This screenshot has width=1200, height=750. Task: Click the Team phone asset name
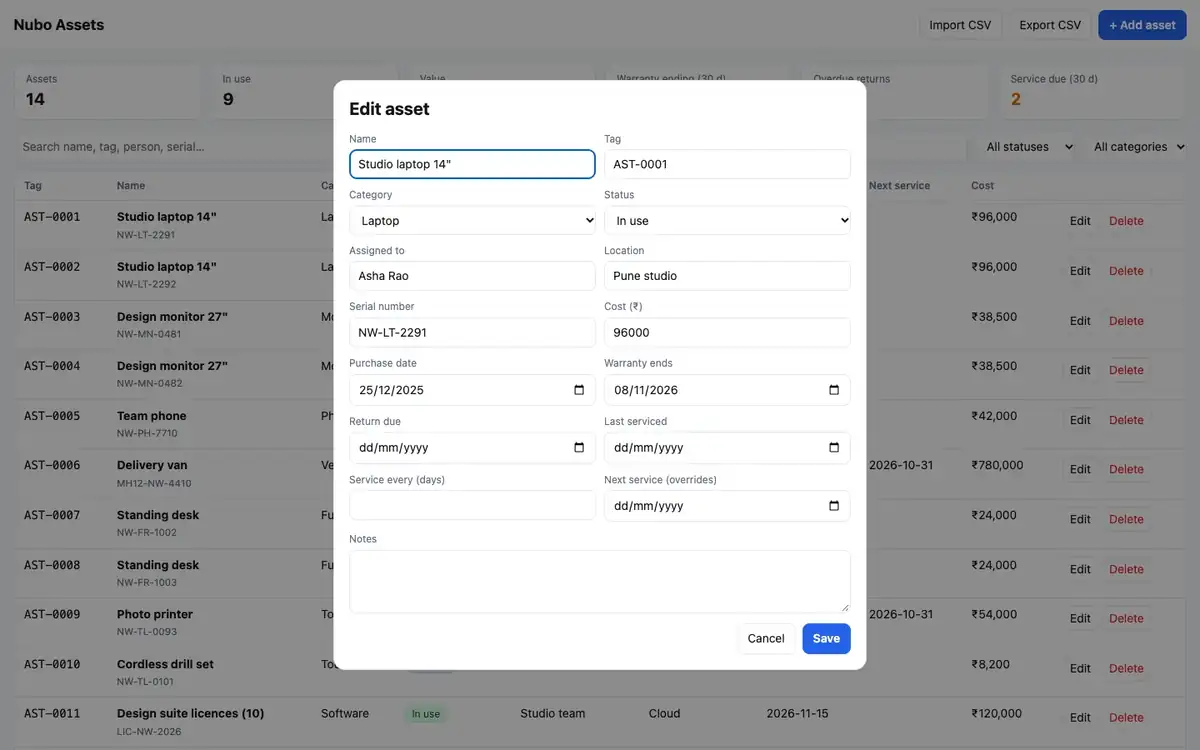pyautogui.click(x=151, y=416)
